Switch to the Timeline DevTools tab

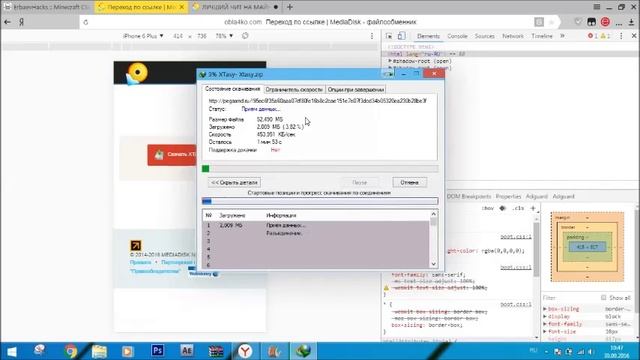(542, 36)
